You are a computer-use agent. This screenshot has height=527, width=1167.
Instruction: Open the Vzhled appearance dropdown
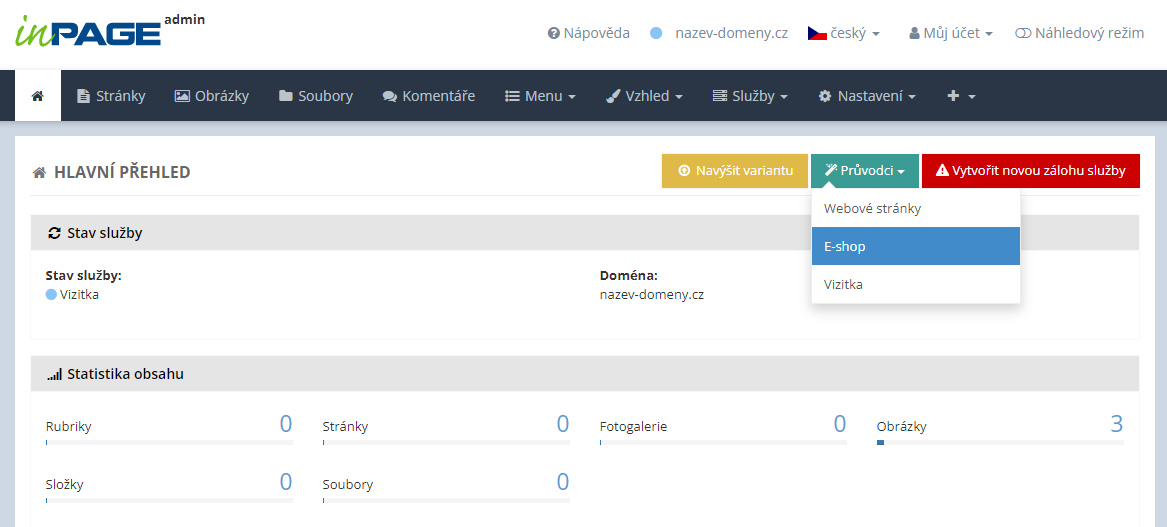pos(644,96)
